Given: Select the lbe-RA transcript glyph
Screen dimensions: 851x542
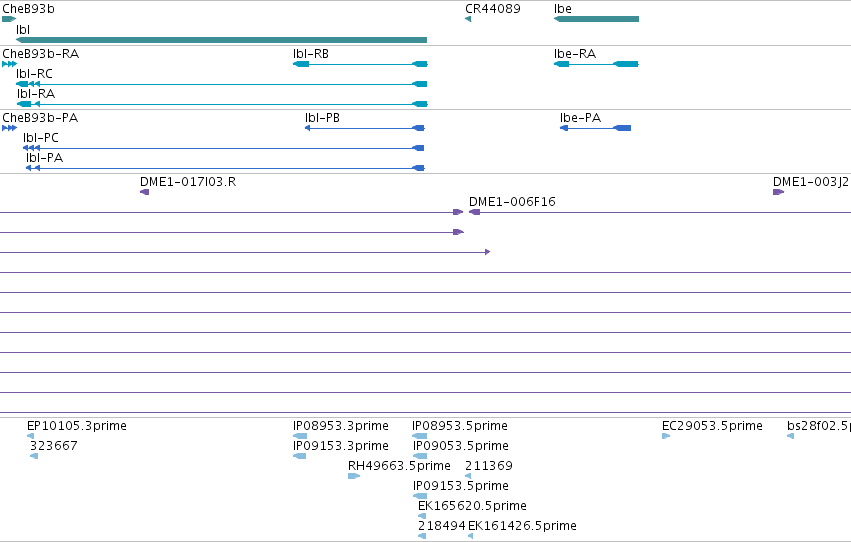Looking at the screenshot, I should point(596,64).
